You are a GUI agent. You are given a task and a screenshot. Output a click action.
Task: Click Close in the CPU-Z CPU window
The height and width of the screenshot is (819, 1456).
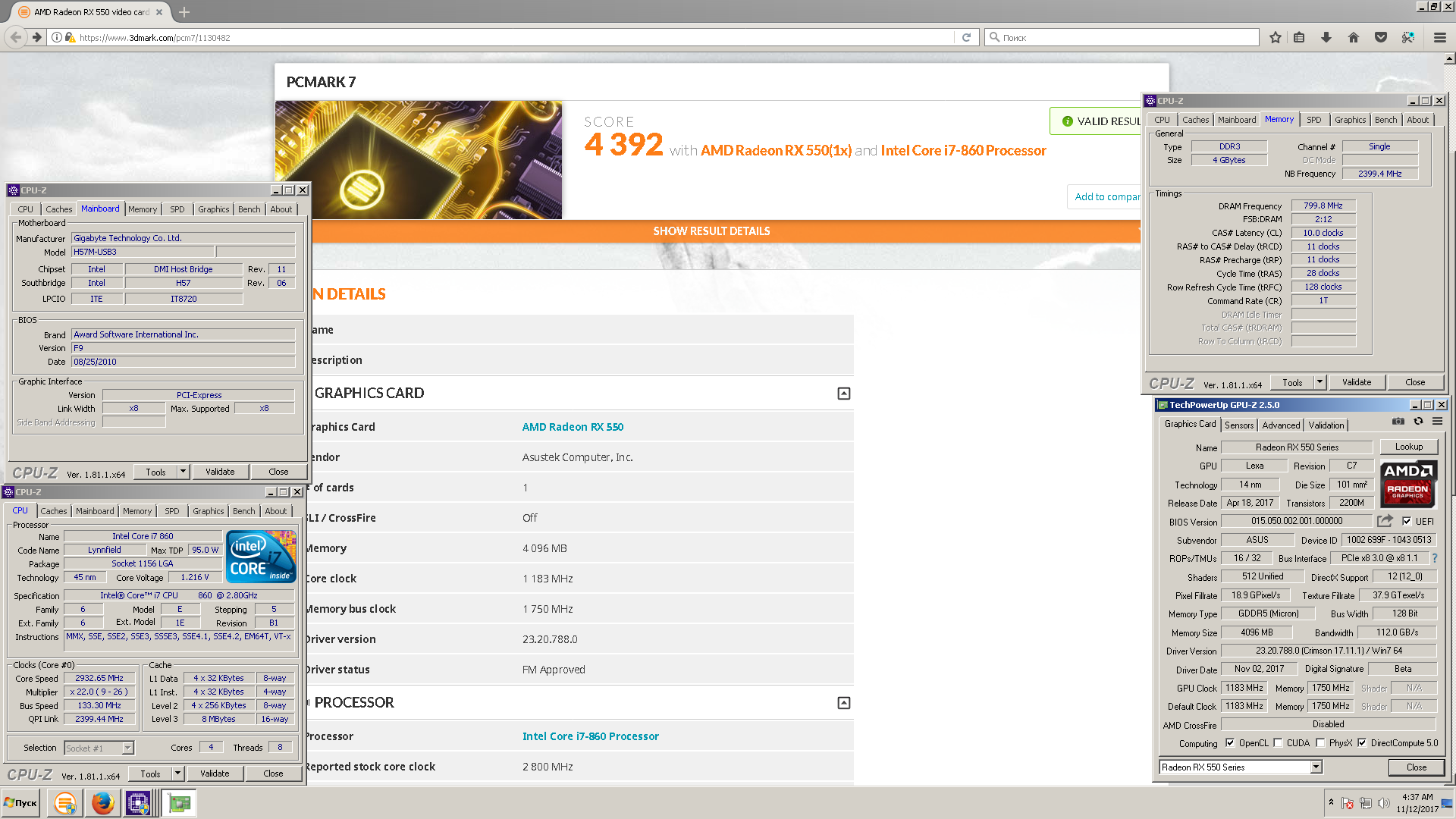point(273,773)
